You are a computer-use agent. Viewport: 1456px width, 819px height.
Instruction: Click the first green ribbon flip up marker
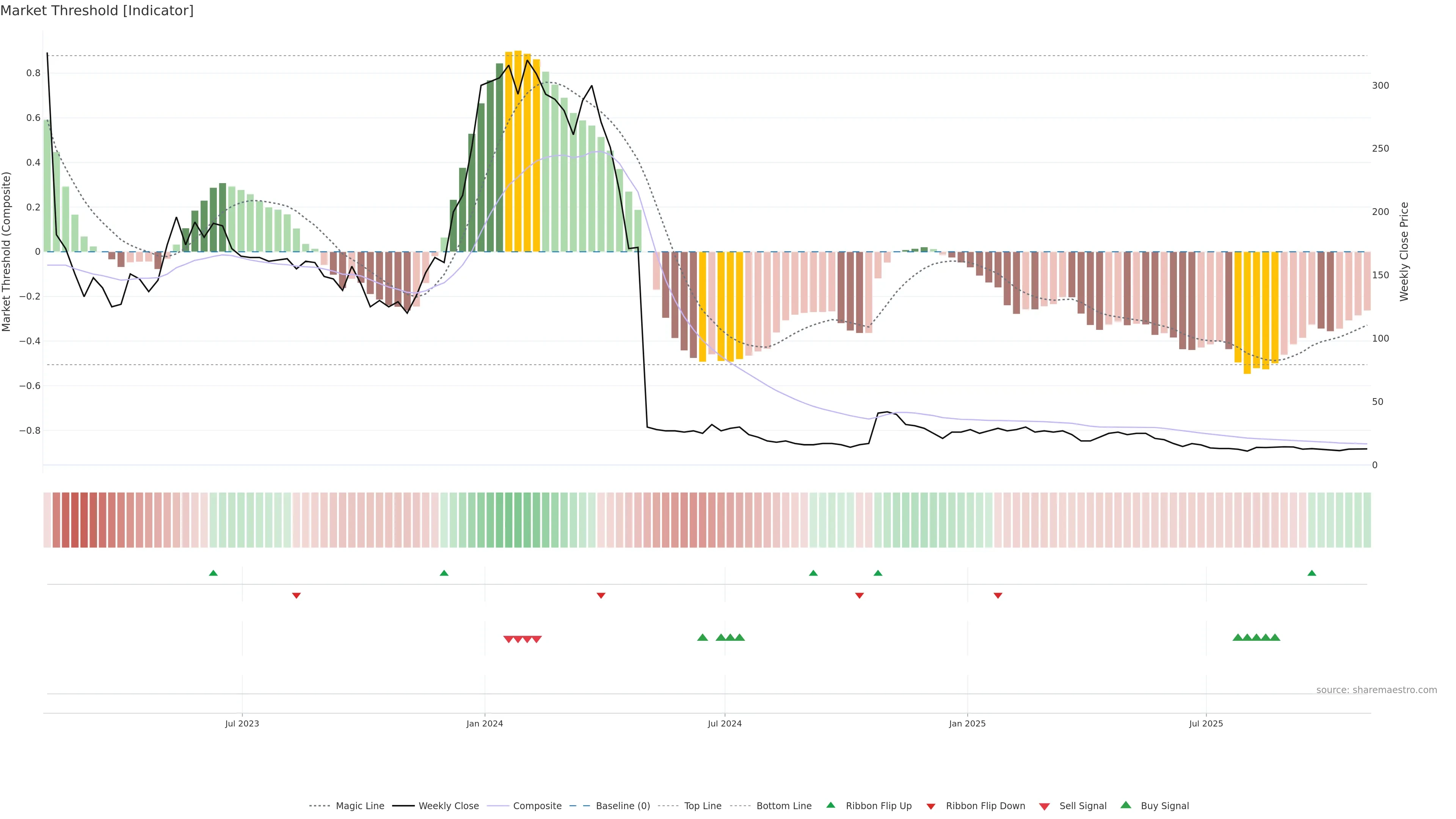(213, 573)
